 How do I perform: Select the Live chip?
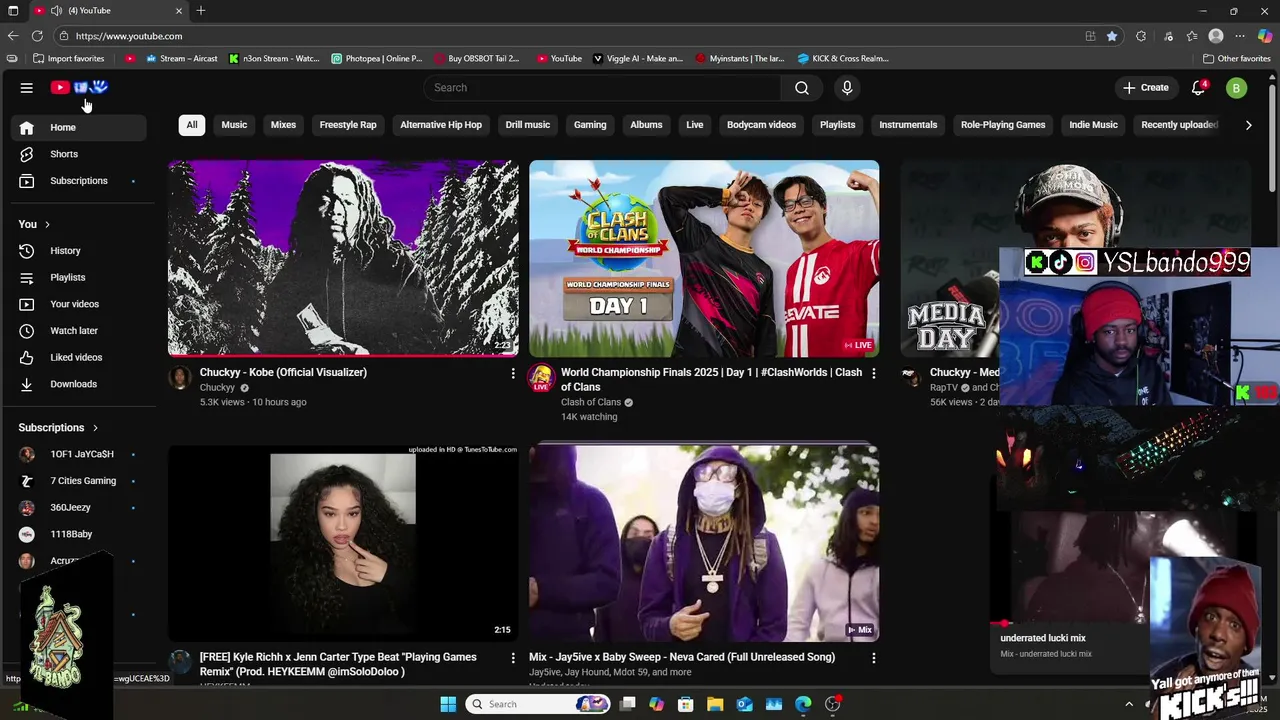pos(695,125)
